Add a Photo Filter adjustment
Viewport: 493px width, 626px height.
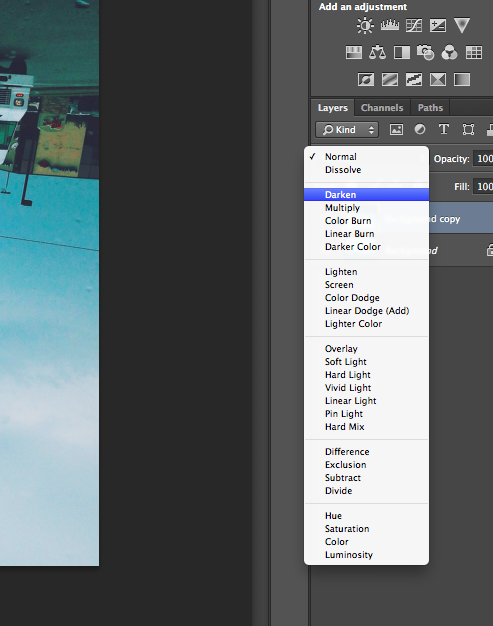pyautogui.click(x=426, y=53)
